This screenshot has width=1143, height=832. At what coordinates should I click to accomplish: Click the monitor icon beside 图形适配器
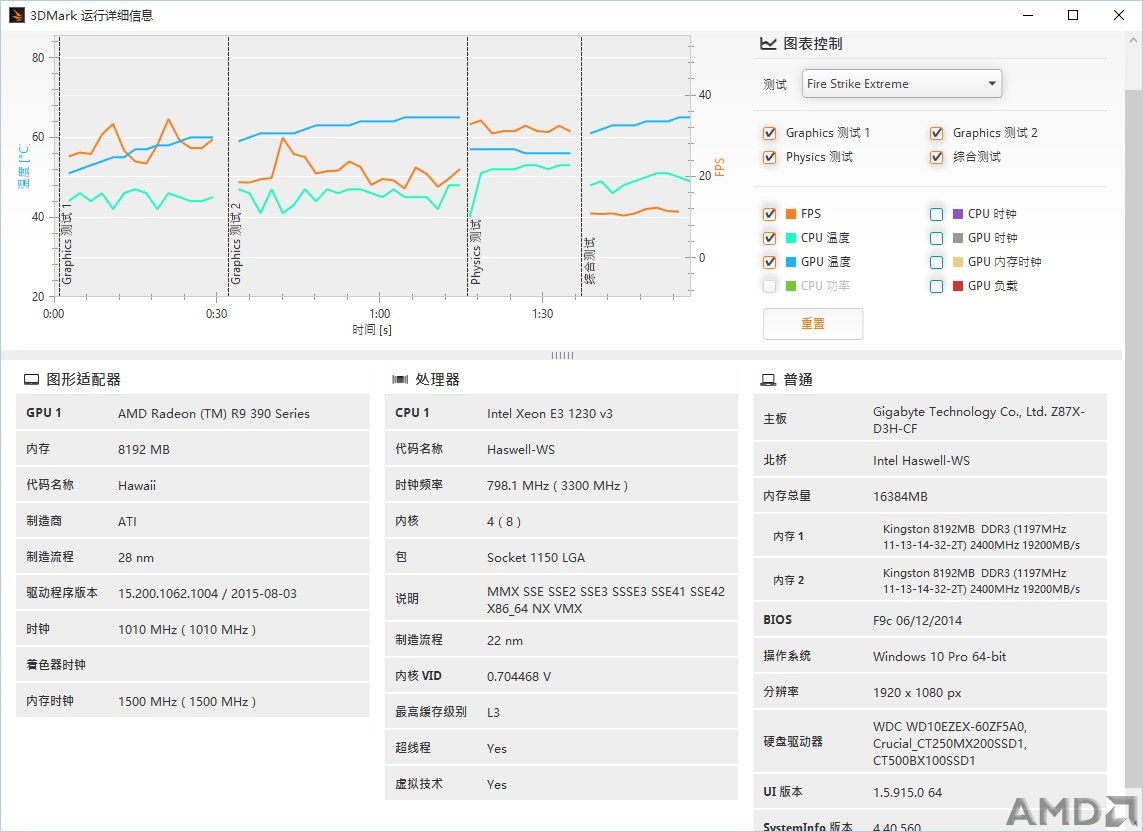(31, 379)
